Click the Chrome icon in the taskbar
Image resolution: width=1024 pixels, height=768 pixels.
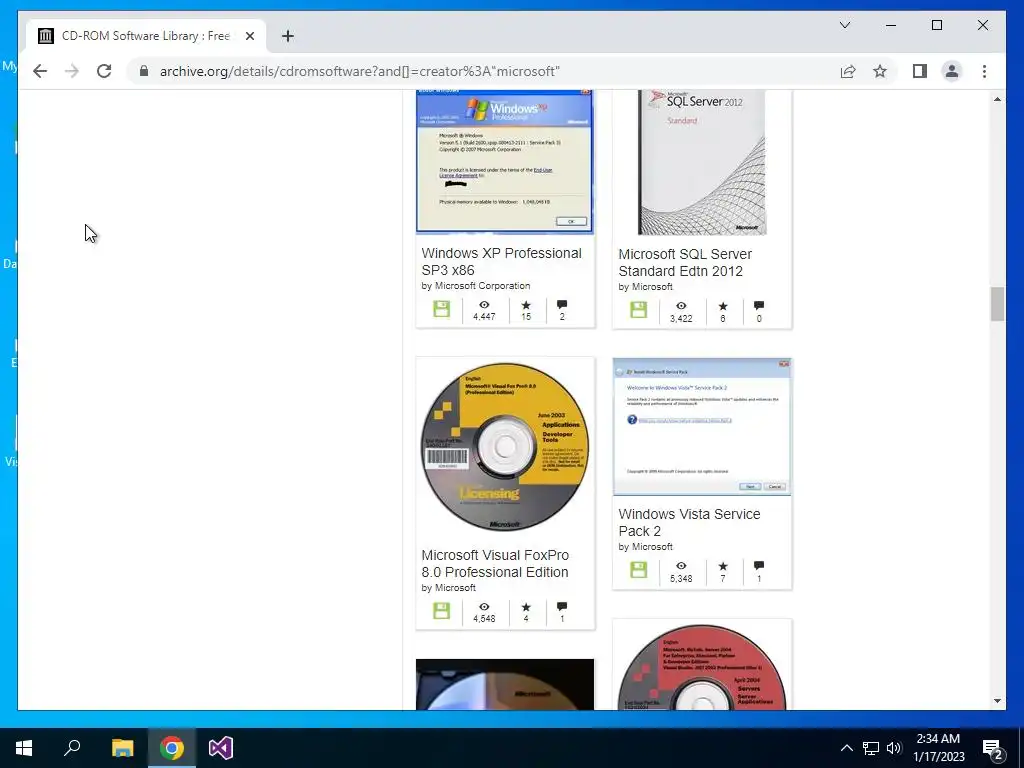tap(172, 748)
